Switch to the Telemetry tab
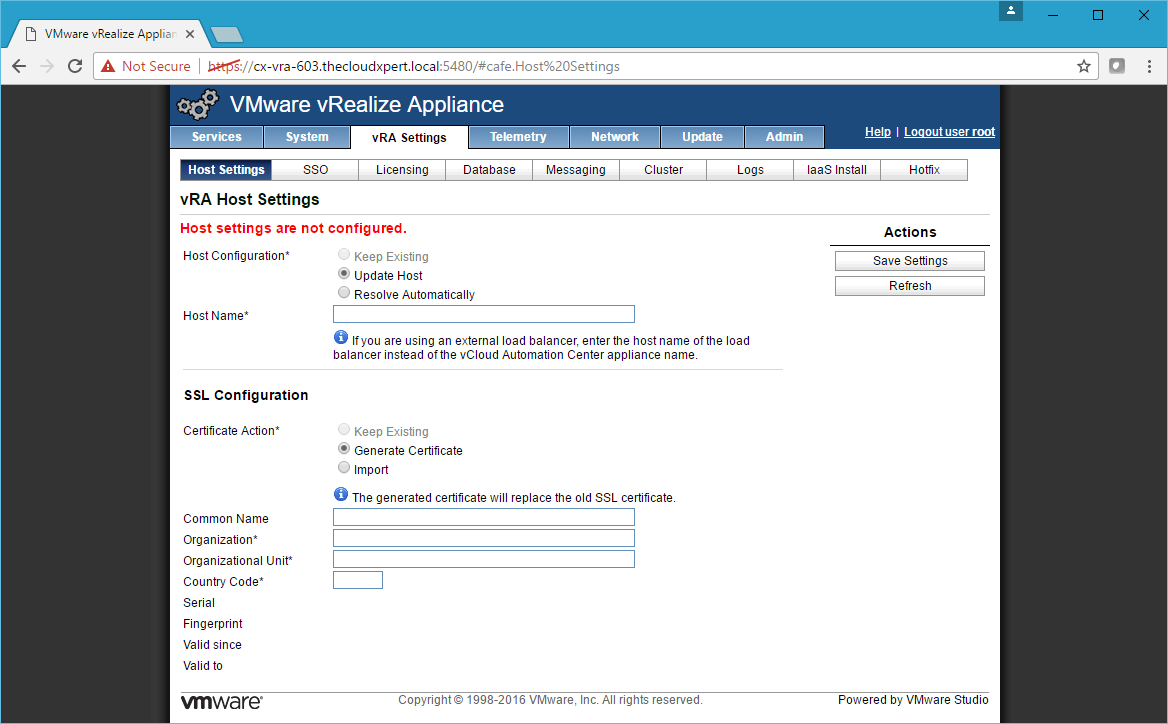 (518, 137)
